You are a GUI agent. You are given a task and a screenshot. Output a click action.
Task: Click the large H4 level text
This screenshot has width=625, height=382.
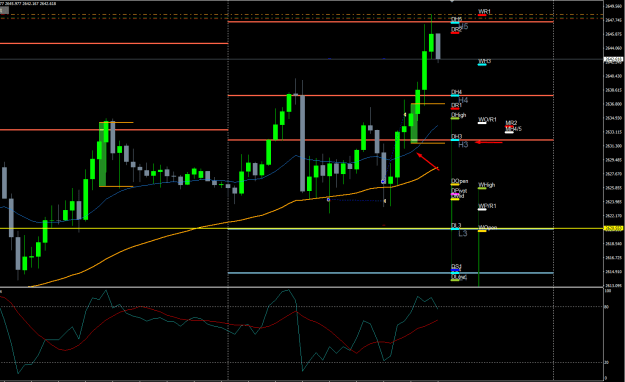click(x=463, y=100)
